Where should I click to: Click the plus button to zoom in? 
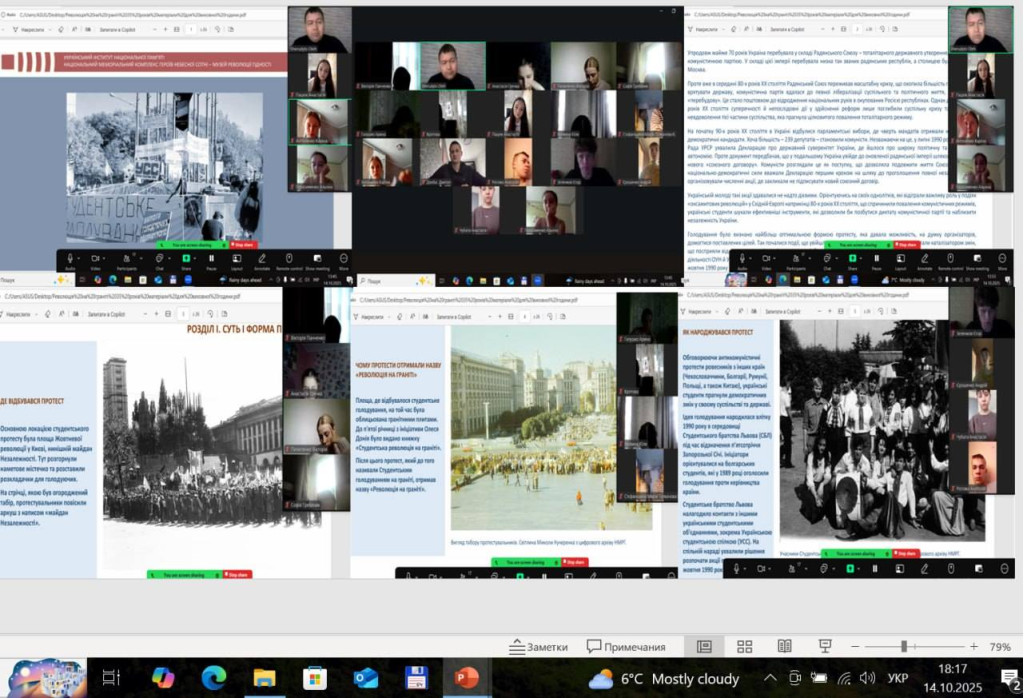tap(972, 647)
